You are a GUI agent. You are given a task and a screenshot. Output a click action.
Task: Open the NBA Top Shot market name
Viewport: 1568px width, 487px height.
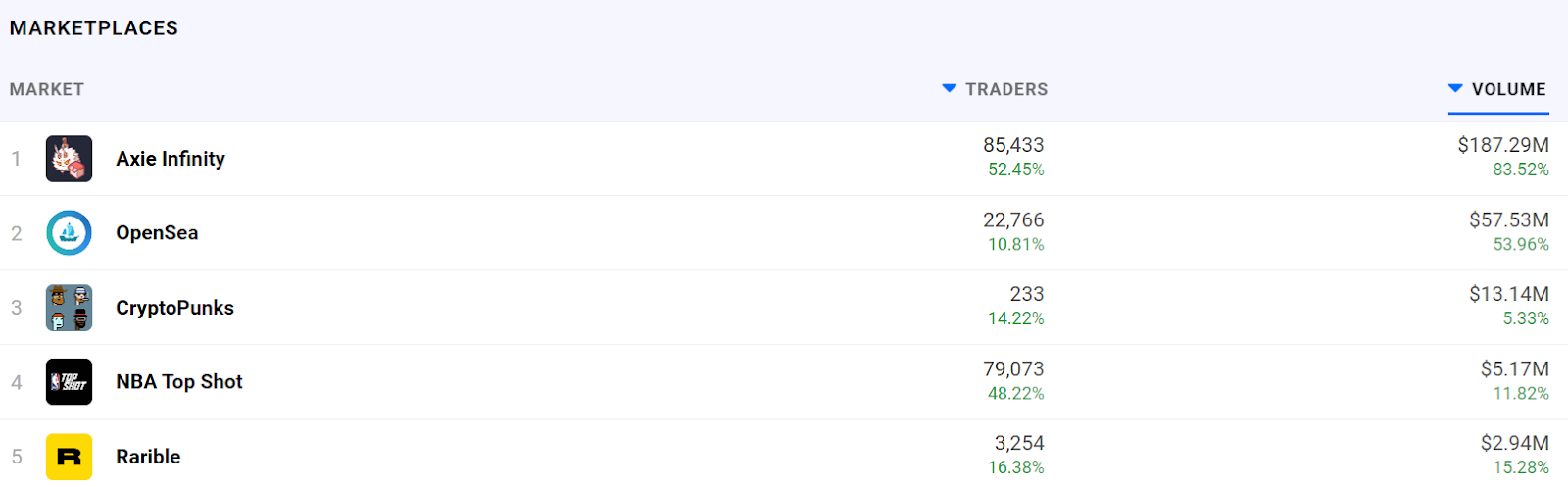click(x=179, y=382)
